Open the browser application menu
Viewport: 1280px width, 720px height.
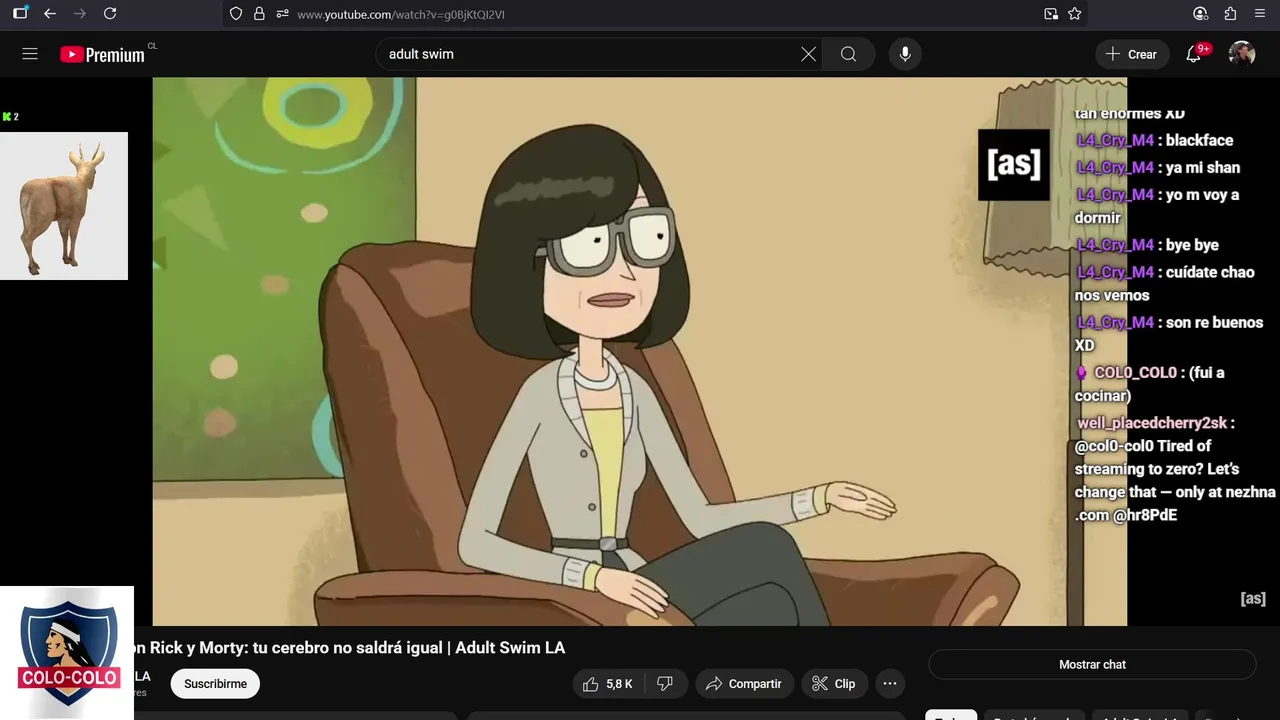pos(1260,14)
